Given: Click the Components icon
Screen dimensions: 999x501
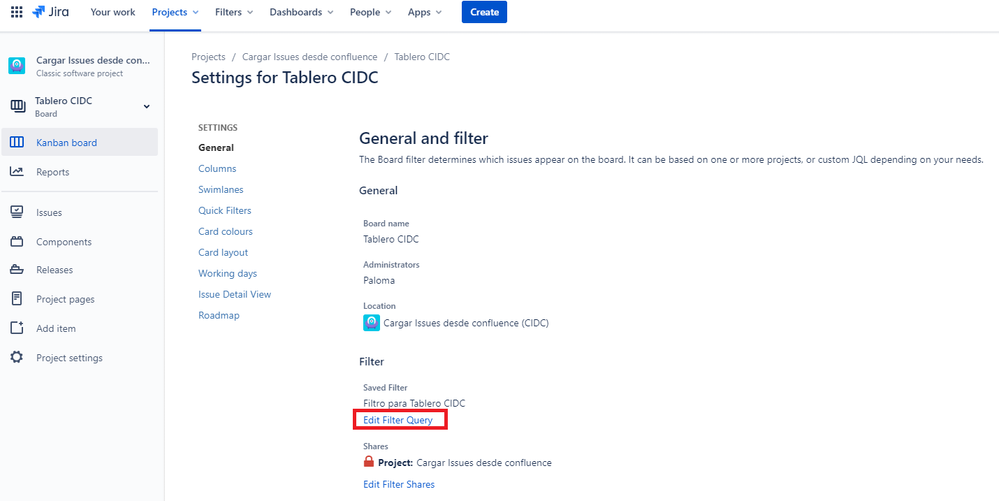Looking at the screenshot, I should click(17, 242).
